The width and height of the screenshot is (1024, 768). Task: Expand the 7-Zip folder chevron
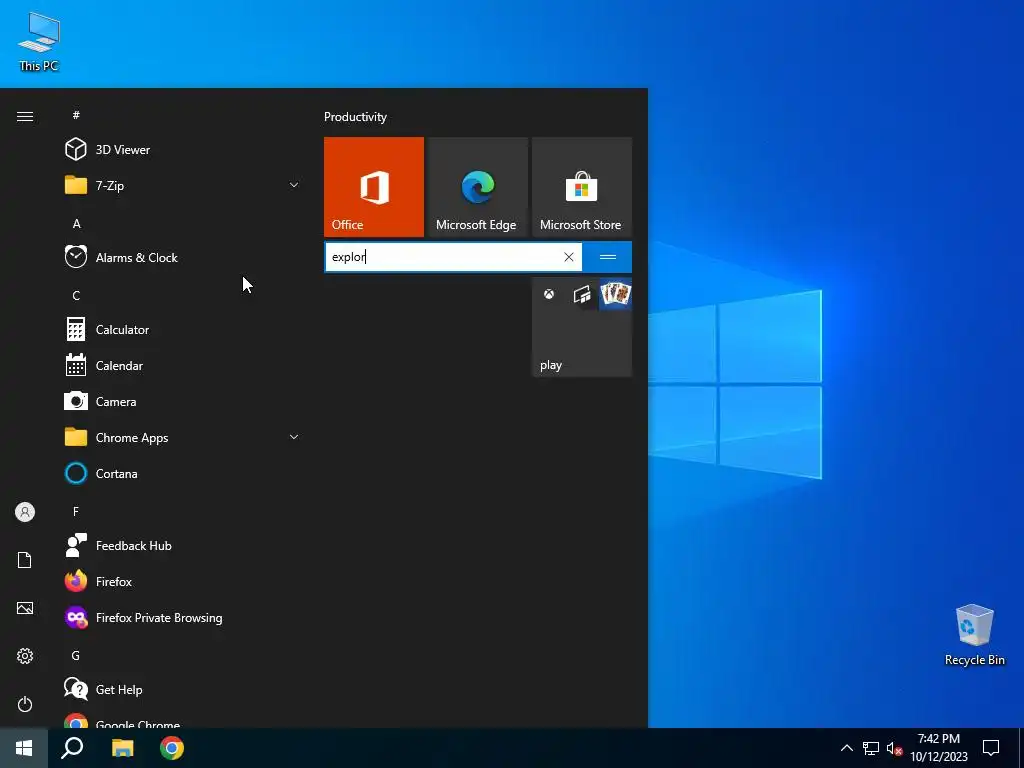pyautogui.click(x=294, y=185)
